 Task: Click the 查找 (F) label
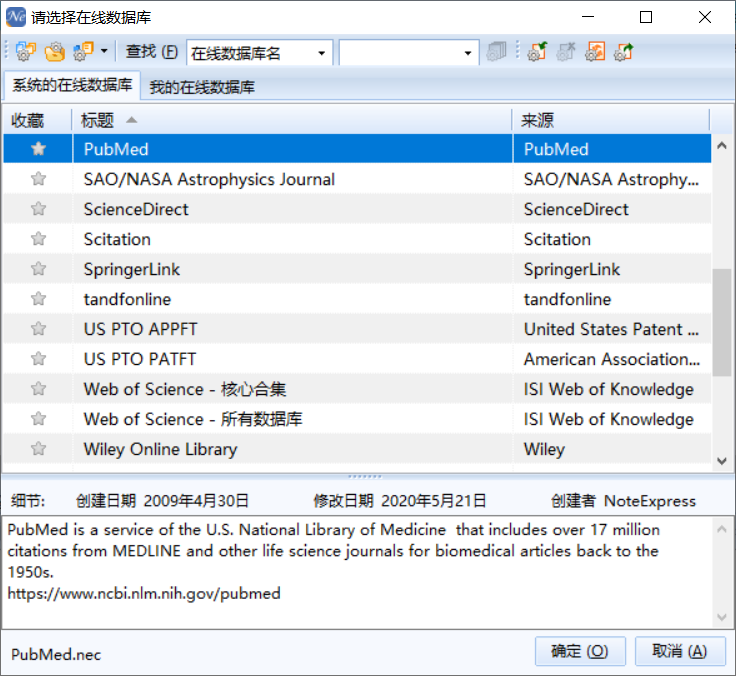(x=152, y=51)
